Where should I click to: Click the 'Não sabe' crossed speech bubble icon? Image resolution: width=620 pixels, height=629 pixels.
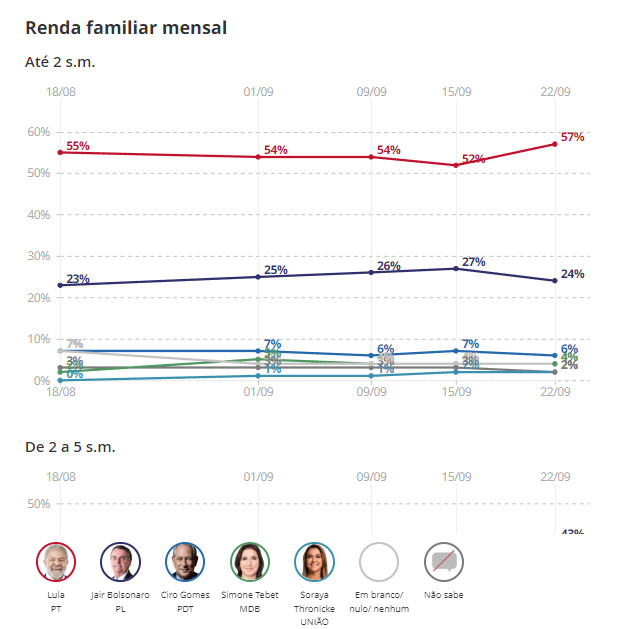pyautogui.click(x=443, y=562)
